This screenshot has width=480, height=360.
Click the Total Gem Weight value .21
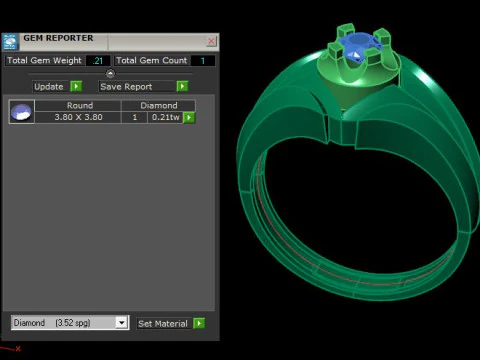tap(98, 61)
